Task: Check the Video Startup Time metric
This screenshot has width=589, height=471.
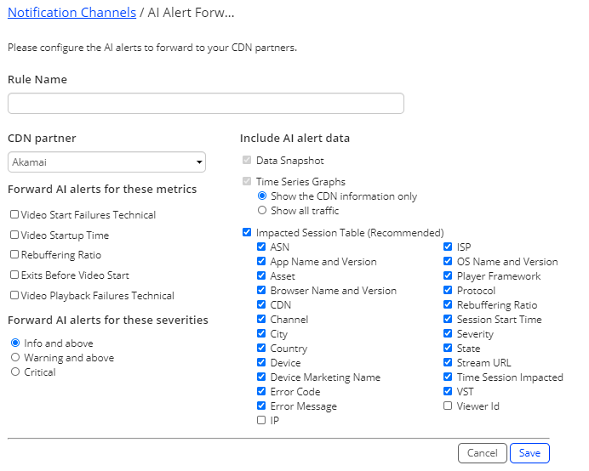Action: [x=14, y=235]
